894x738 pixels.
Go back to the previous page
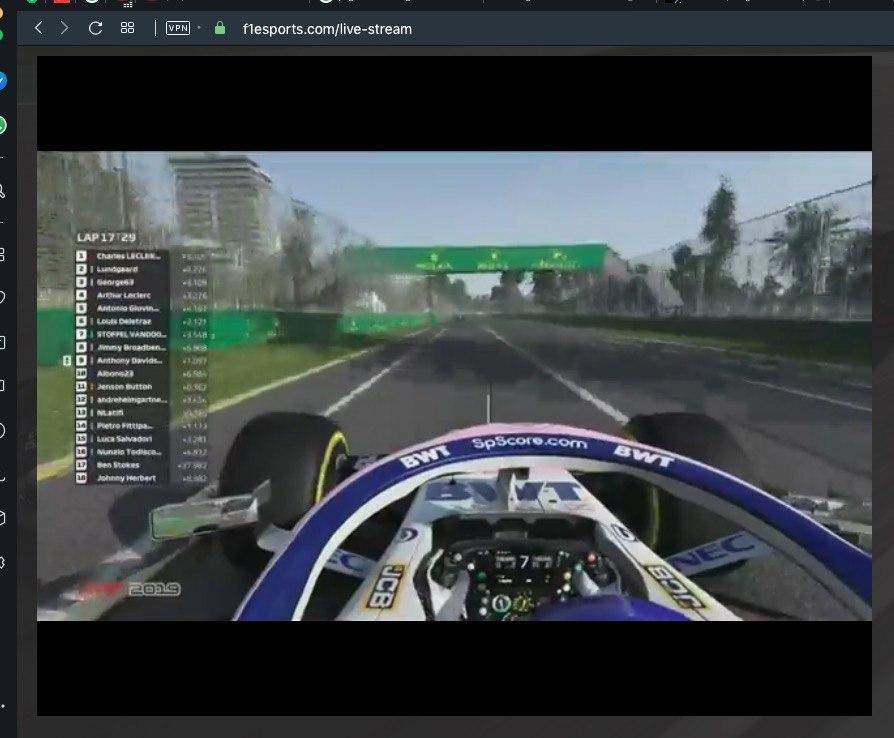click(x=39, y=28)
